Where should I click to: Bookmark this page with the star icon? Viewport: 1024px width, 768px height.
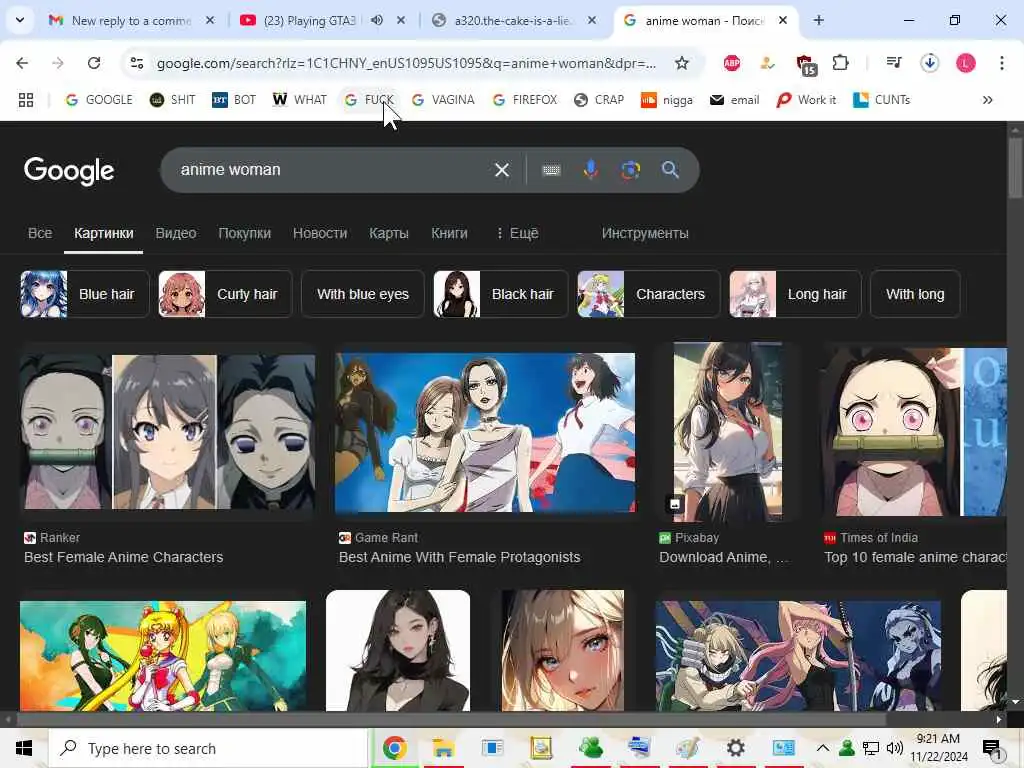pos(682,63)
